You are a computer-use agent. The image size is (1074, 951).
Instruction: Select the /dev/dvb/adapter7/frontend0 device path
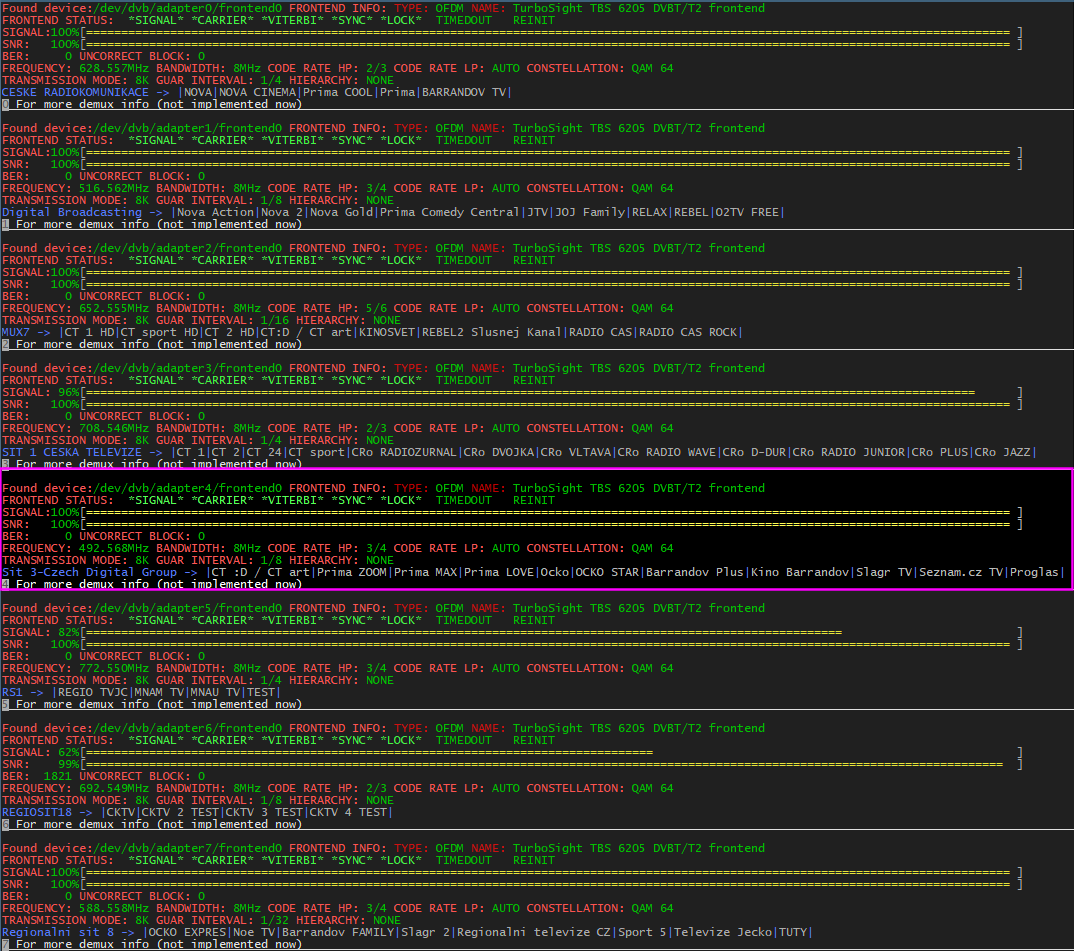click(x=186, y=848)
